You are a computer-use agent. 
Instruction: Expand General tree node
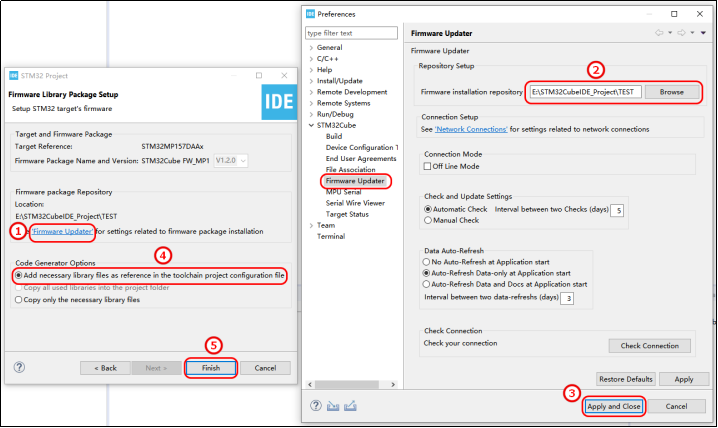[x=311, y=48]
